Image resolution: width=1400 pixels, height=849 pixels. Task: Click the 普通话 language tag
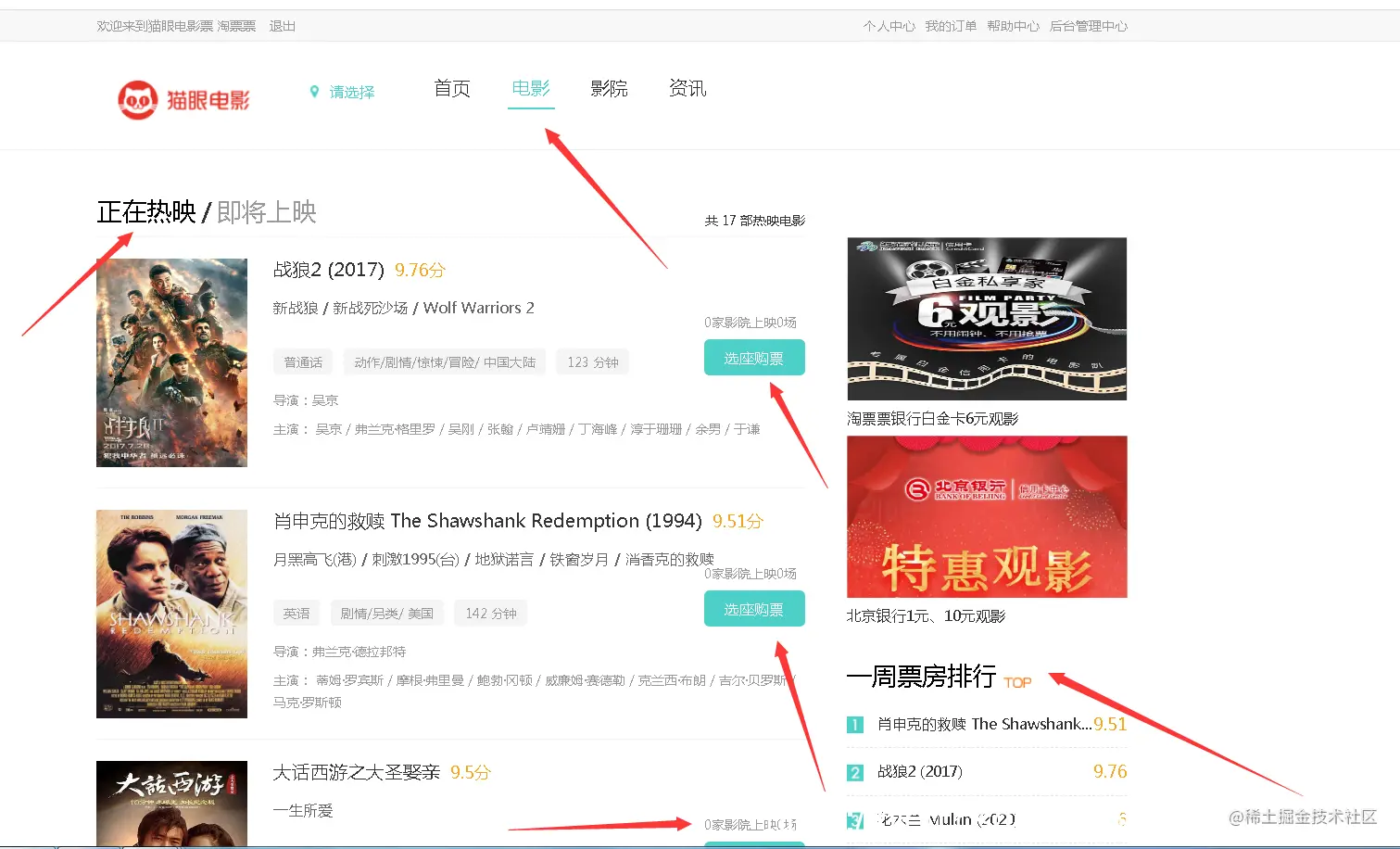(303, 361)
